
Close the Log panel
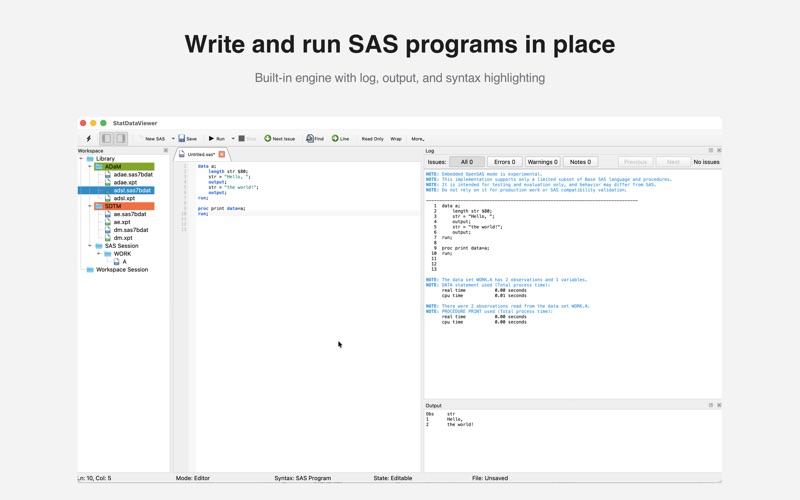click(719, 151)
